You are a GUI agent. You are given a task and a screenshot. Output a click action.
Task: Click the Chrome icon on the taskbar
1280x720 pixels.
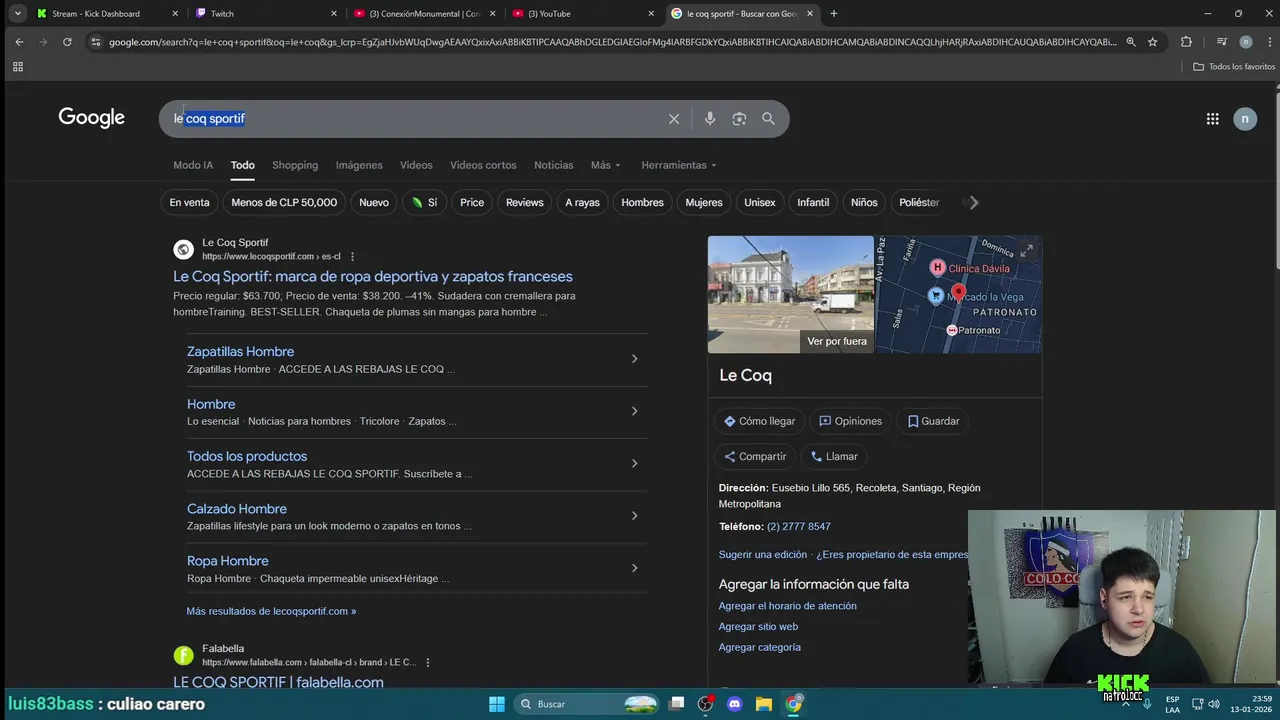pos(793,704)
